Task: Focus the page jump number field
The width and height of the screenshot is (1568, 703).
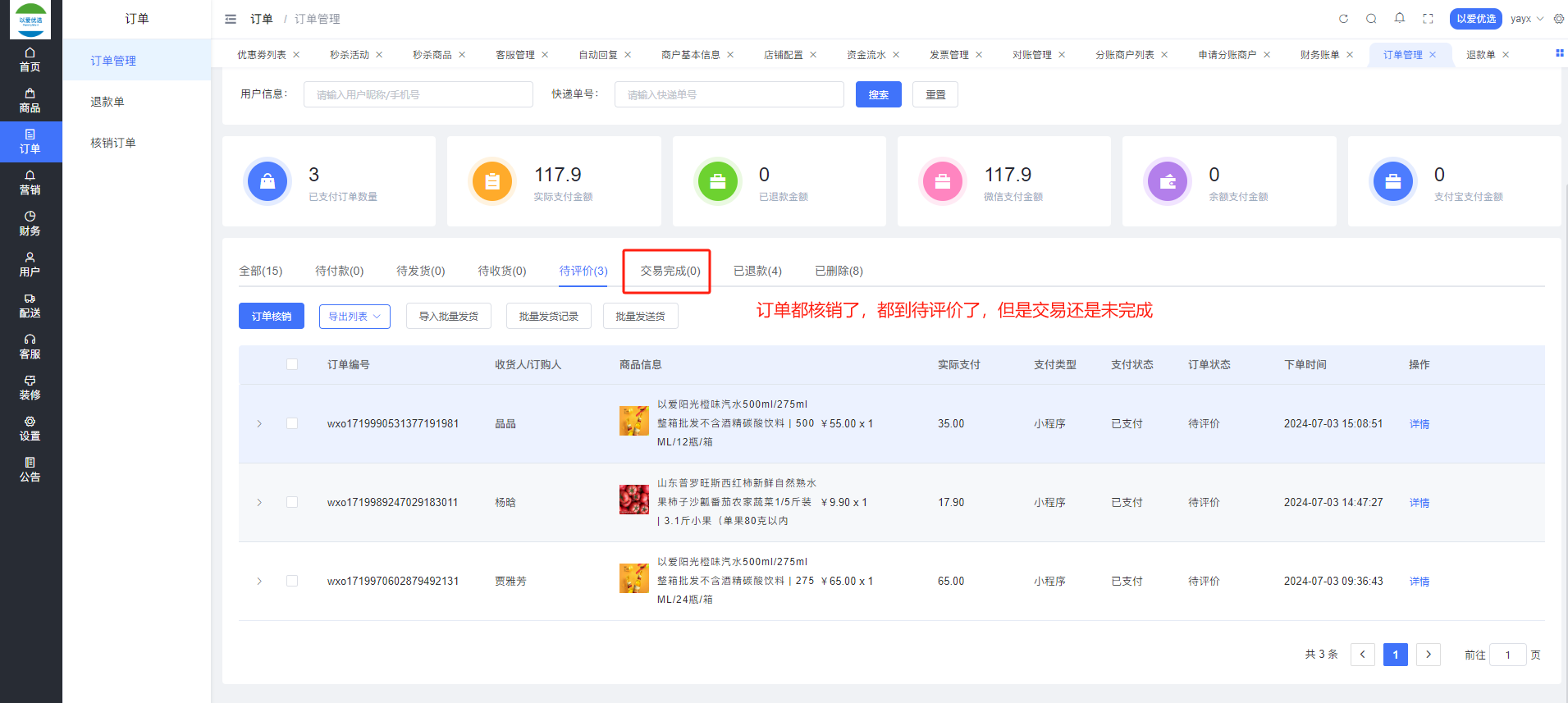Action: (x=1508, y=655)
